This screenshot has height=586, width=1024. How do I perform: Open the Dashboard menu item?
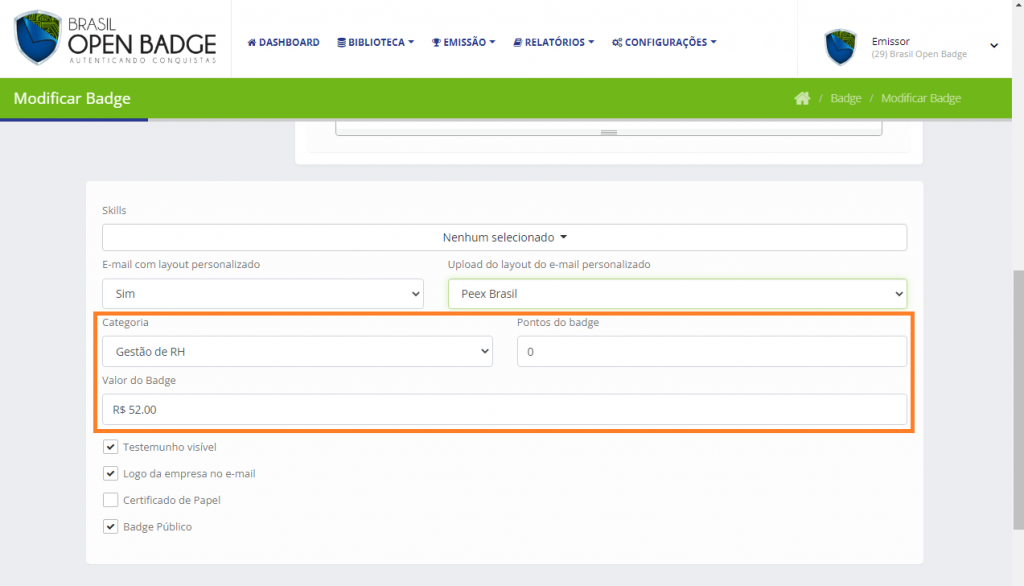point(283,42)
